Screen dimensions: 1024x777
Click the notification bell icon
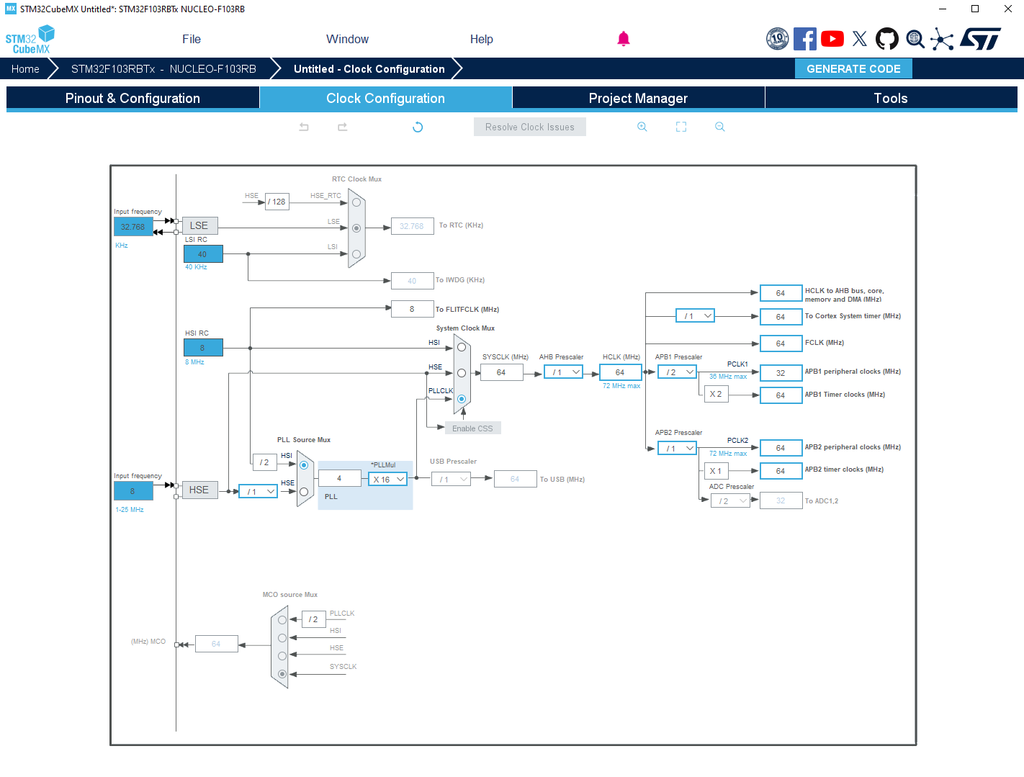tap(623, 39)
